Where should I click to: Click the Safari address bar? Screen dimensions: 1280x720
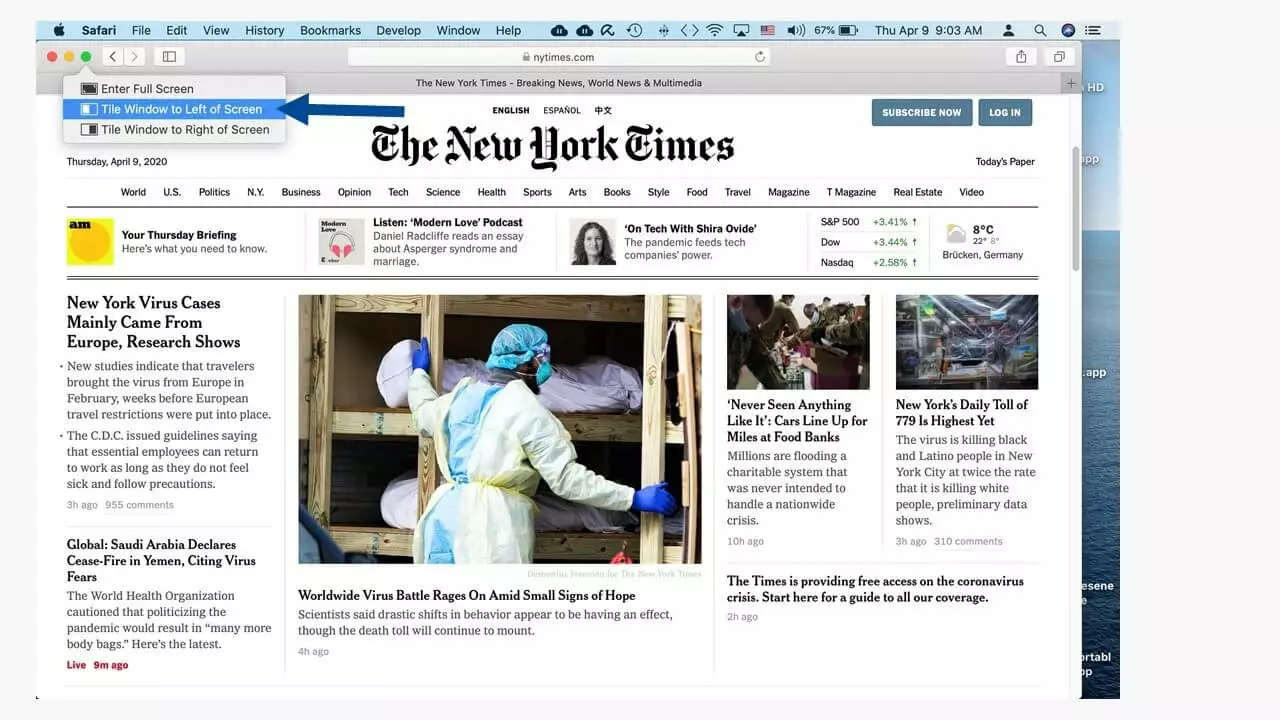(558, 57)
